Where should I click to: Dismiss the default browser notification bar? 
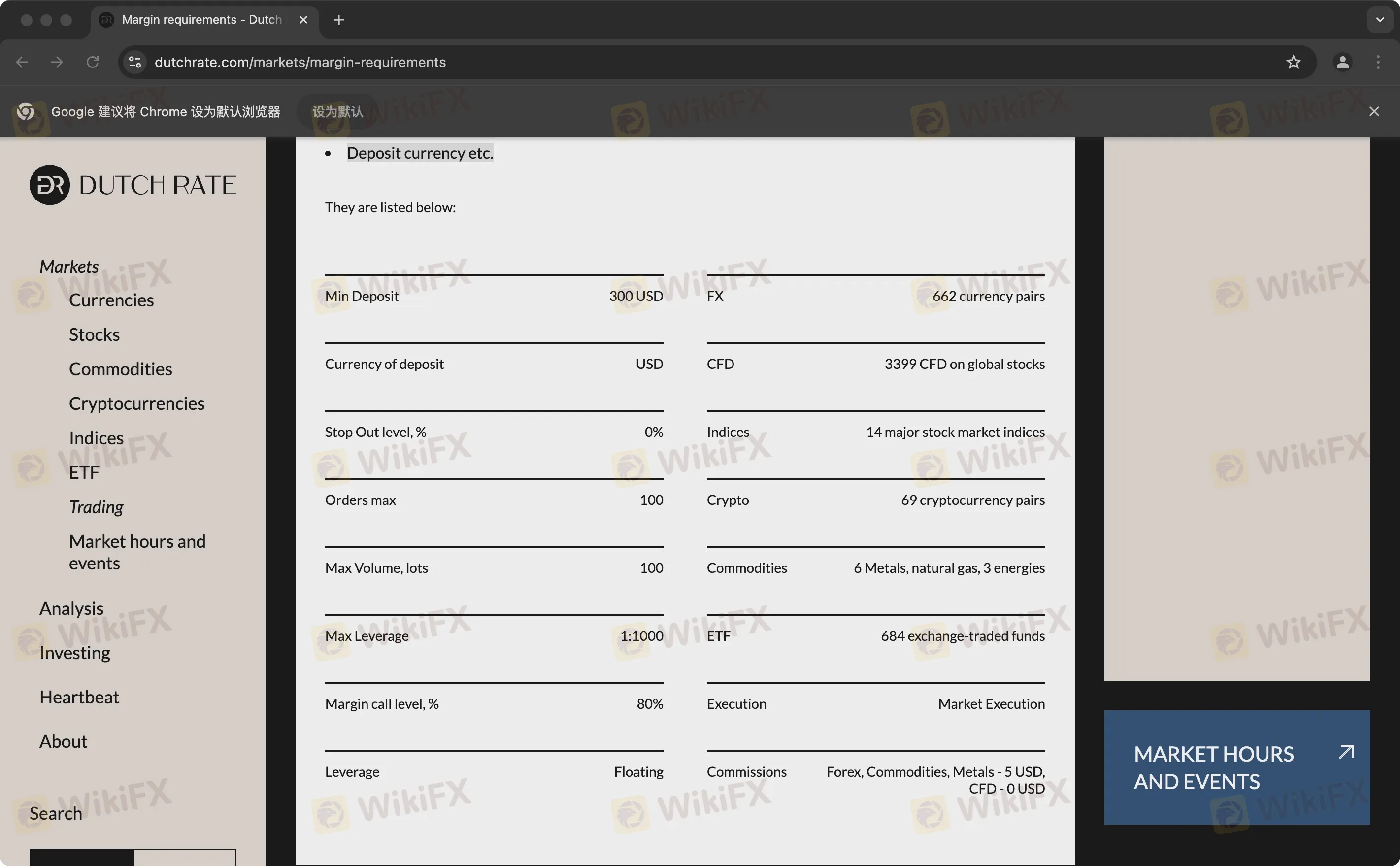pyautogui.click(x=1374, y=112)
